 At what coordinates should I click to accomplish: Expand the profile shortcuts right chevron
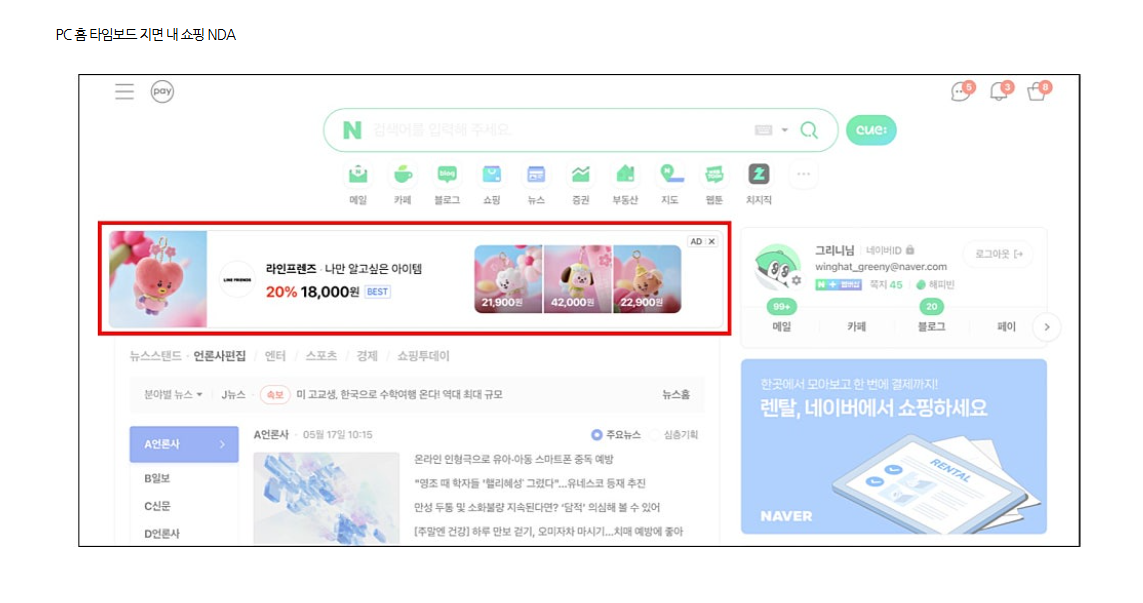coord(1047,327)
